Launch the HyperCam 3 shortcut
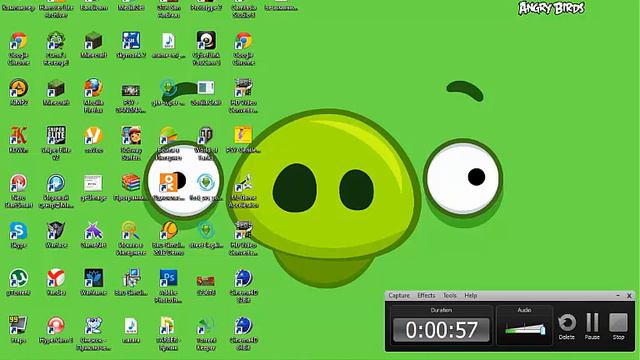Viewport: 640px width, 360px height. (56, 326)
